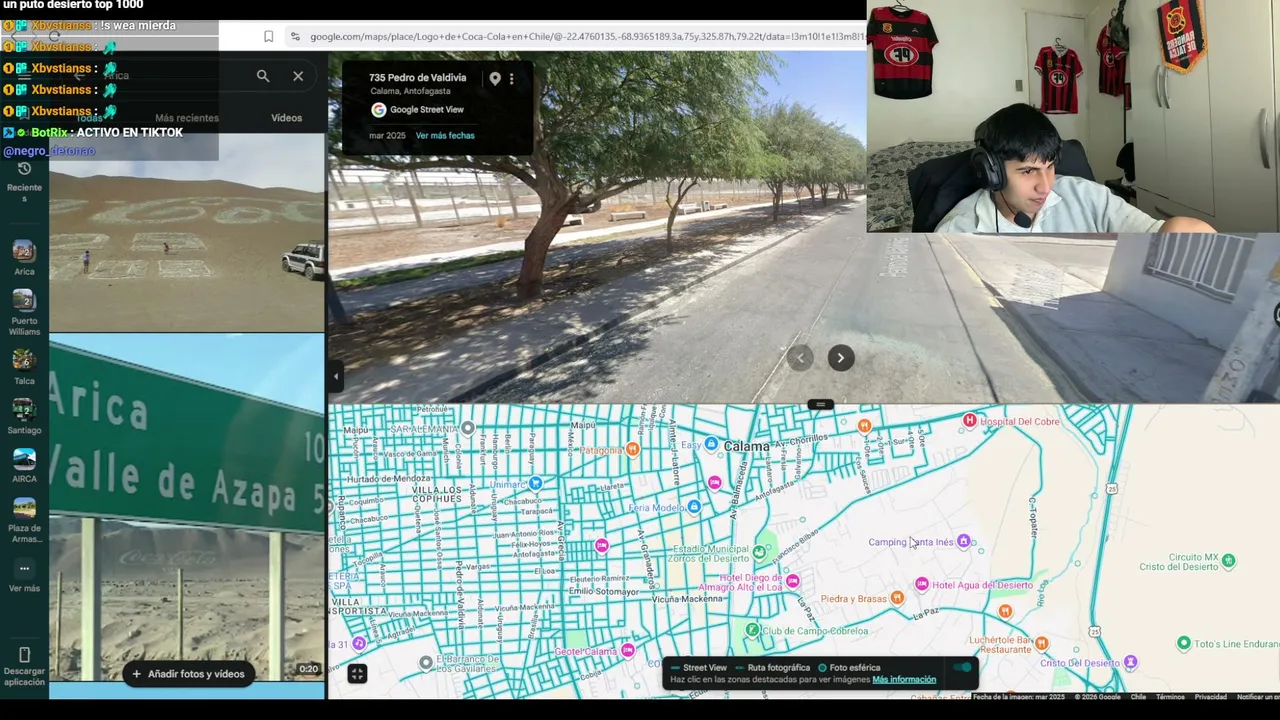Click the Club de Campo Cobreloa marker

point(752,630)
